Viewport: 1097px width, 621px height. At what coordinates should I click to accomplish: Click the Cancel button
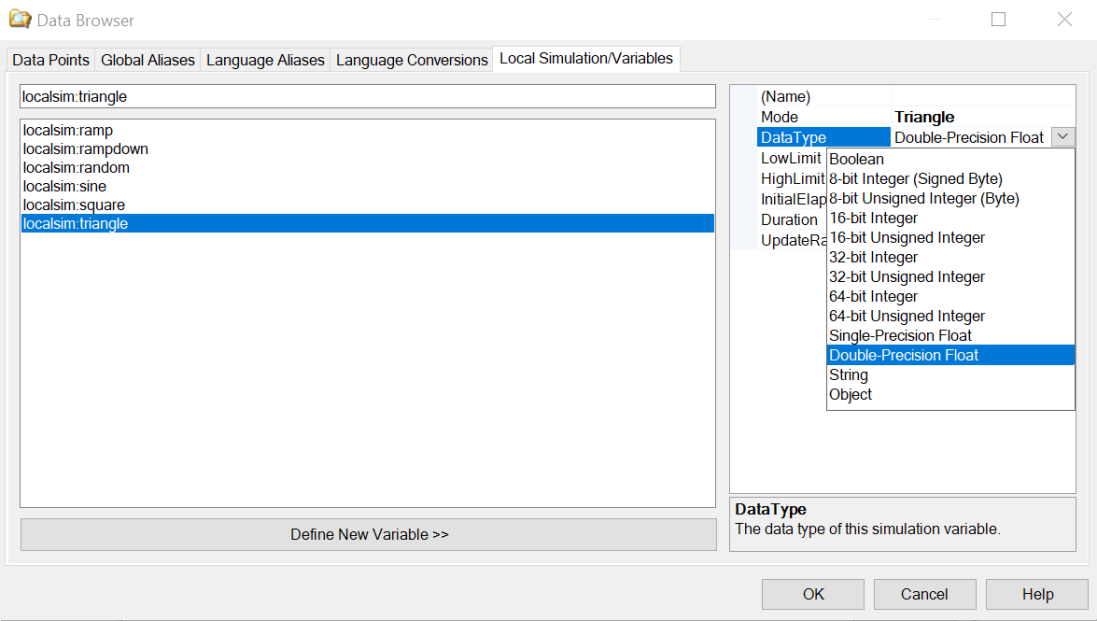(x=924, y=594)
